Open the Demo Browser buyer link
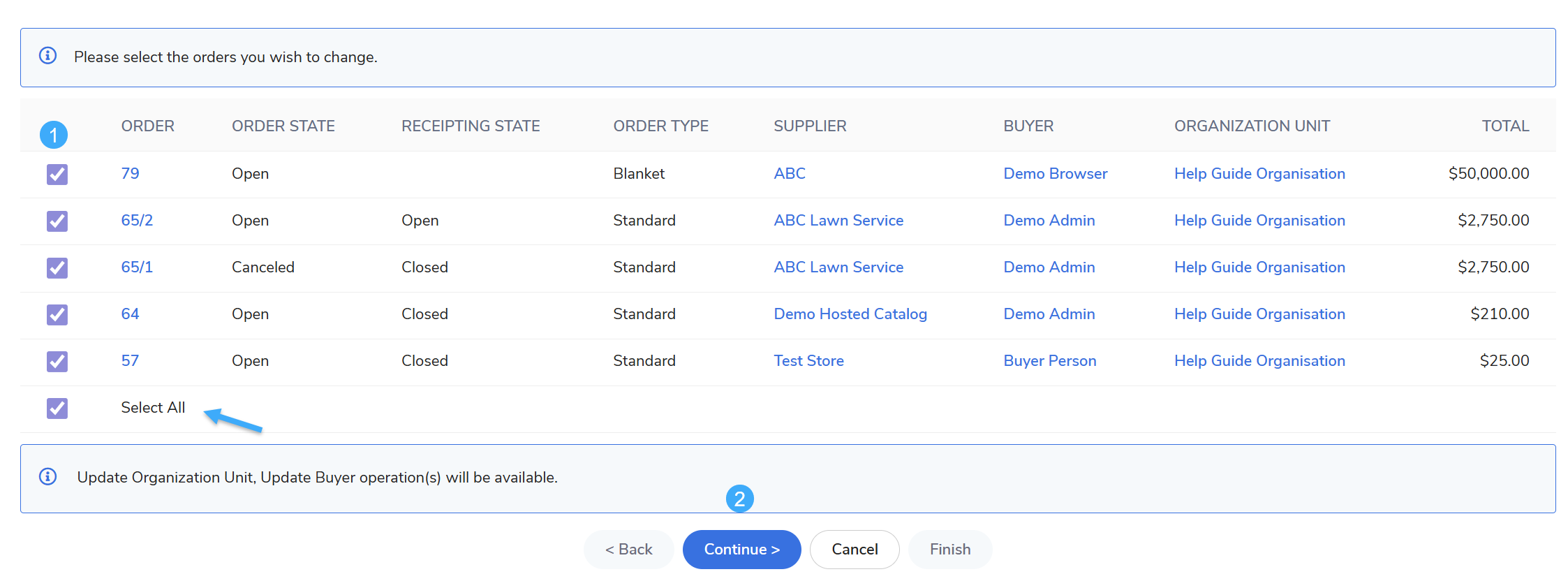The image size is (1568, 581). click(1055, 173)
